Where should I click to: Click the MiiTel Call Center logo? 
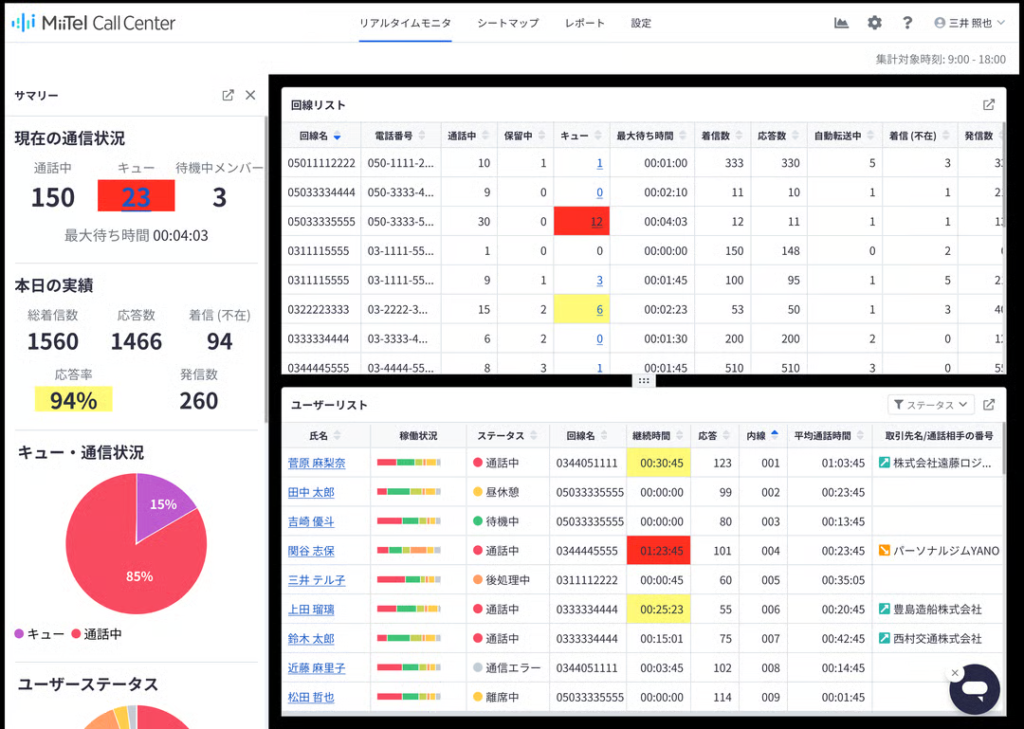click(x=93, y=23)
